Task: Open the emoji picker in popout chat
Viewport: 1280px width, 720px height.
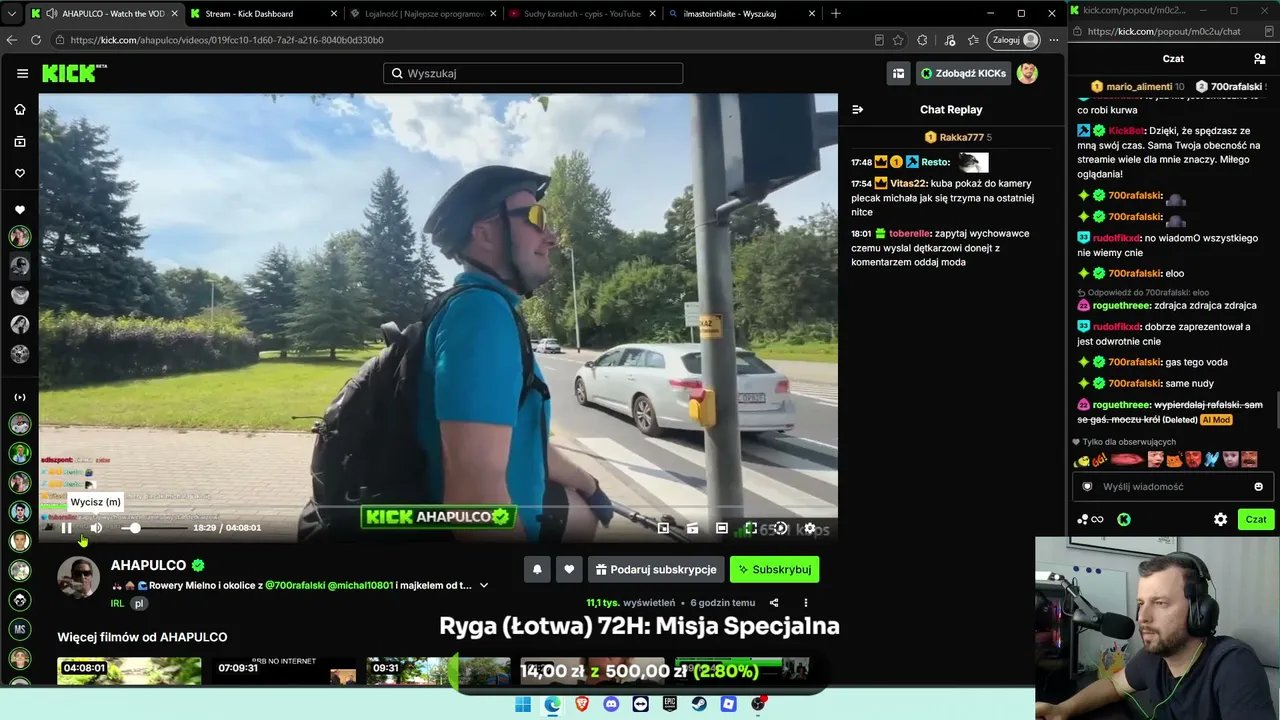Action: 1258,487
